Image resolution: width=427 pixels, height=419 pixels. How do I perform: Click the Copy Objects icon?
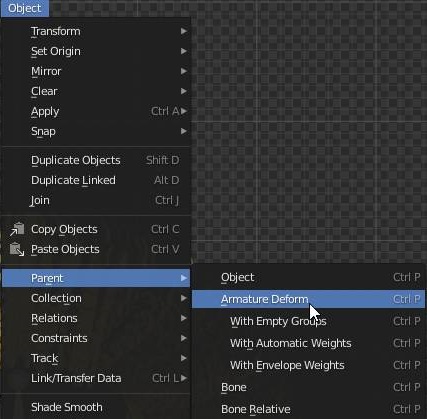click(x=17, y=229)
